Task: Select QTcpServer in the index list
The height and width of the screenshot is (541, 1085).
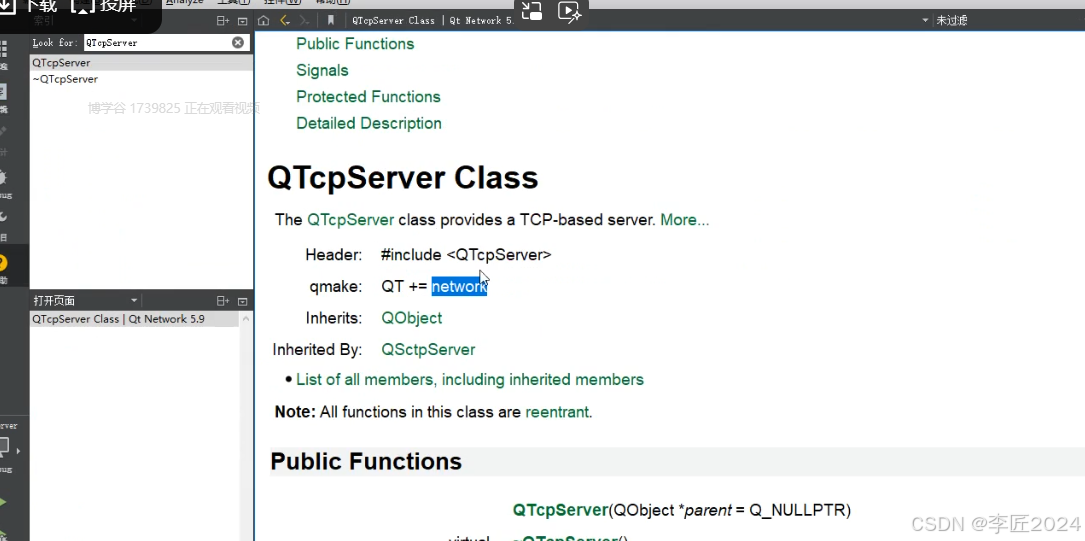Action: click(x=141, y=63)
